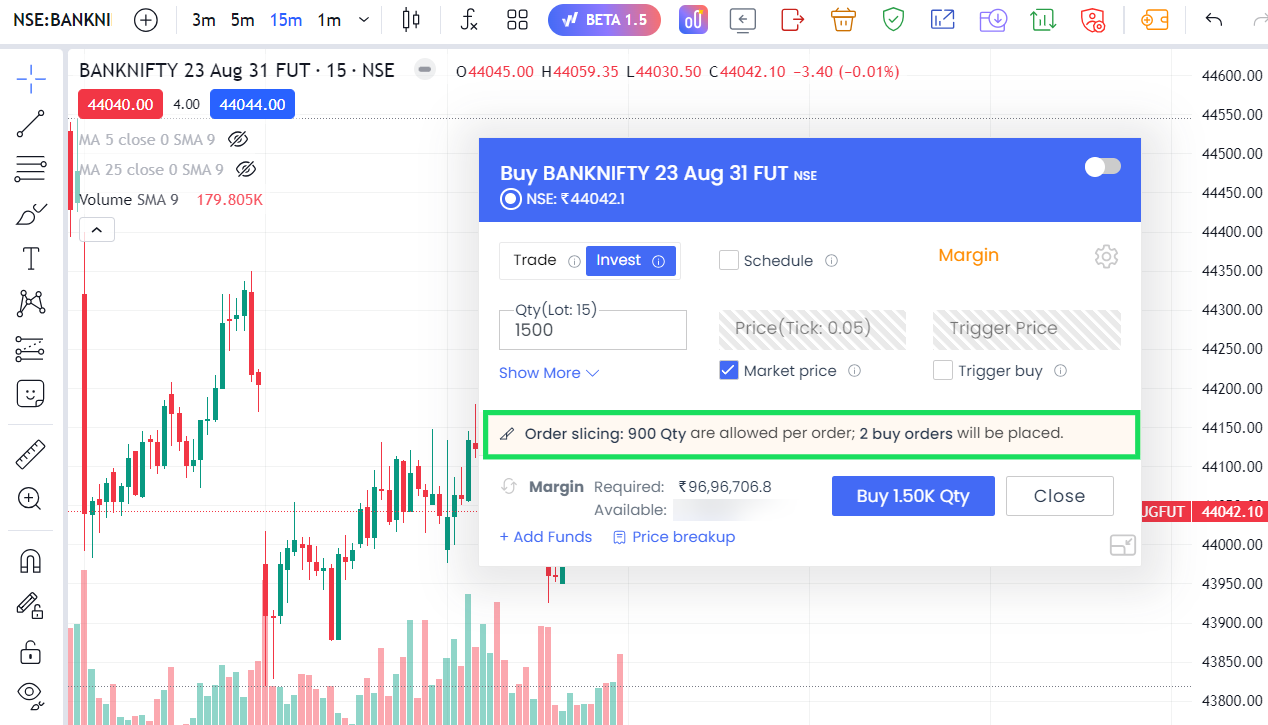Select the 15m timeframe
This screenshot has height=725, width=1268.
[x=286, y=20]
